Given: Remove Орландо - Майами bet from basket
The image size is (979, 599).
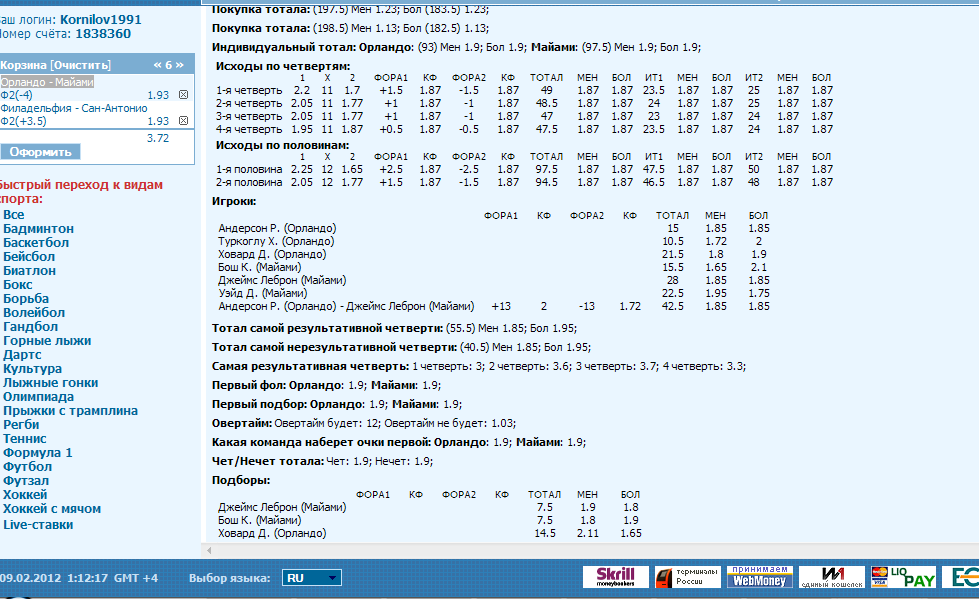Looking at the screenshot, I should [x=184, y=95].
